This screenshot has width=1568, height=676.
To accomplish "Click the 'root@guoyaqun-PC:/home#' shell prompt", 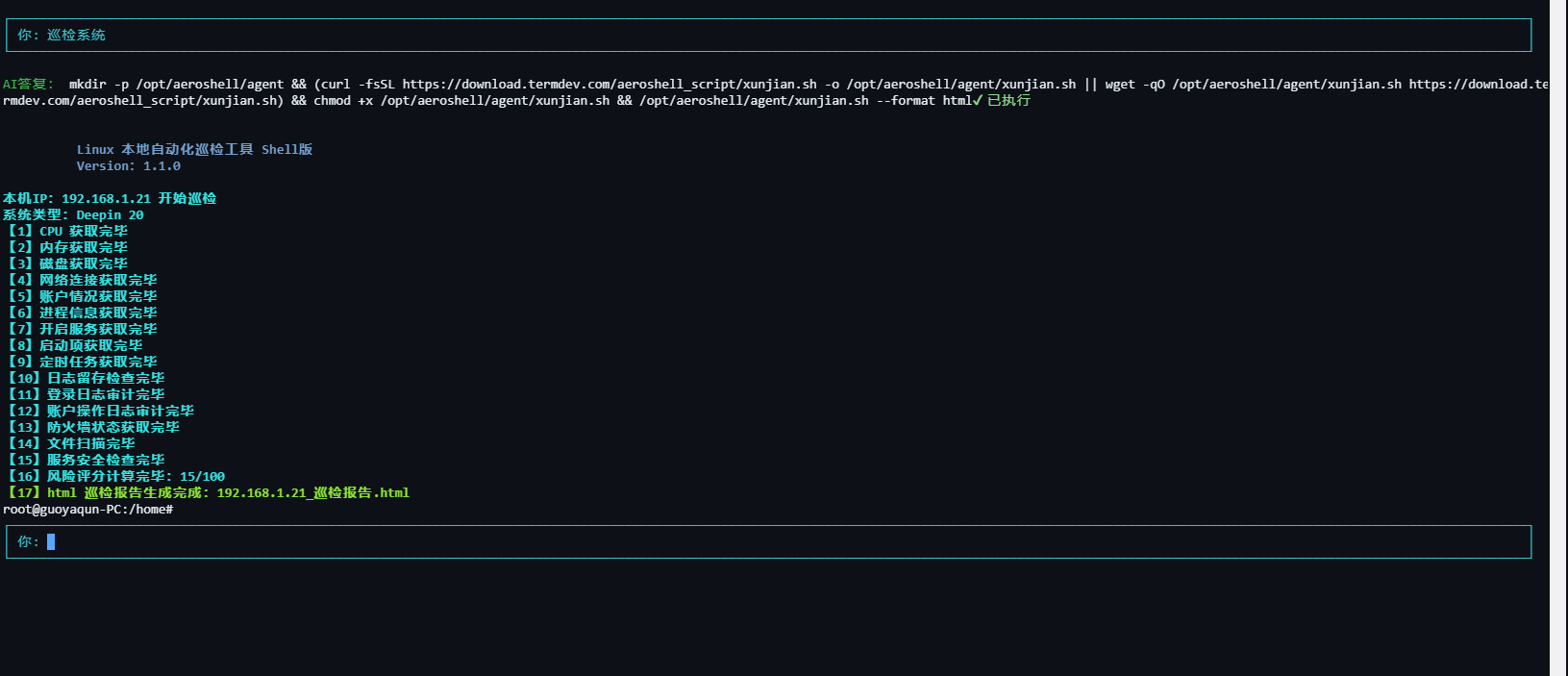I will click(x=87, y=509).
